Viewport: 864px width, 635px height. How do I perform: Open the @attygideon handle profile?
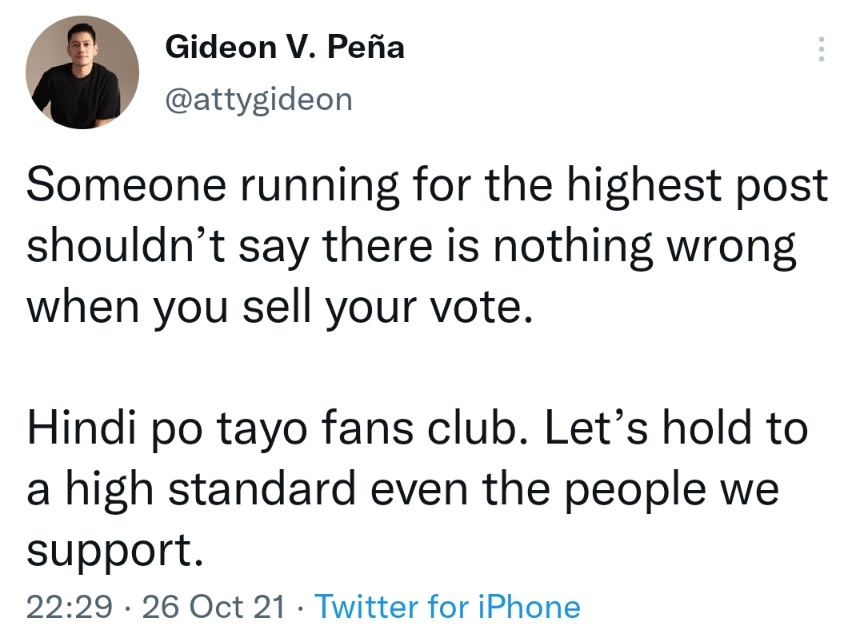(258, 100)
